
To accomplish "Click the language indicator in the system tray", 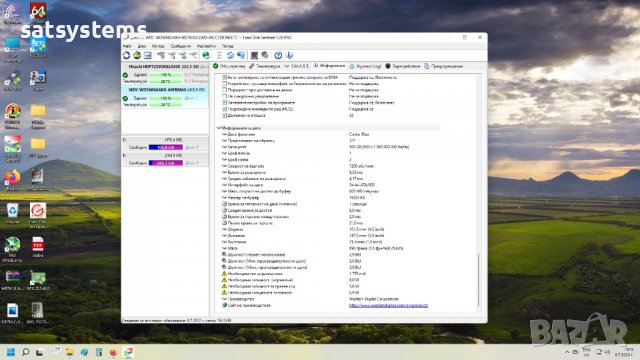I will click(x=586, y=352).
